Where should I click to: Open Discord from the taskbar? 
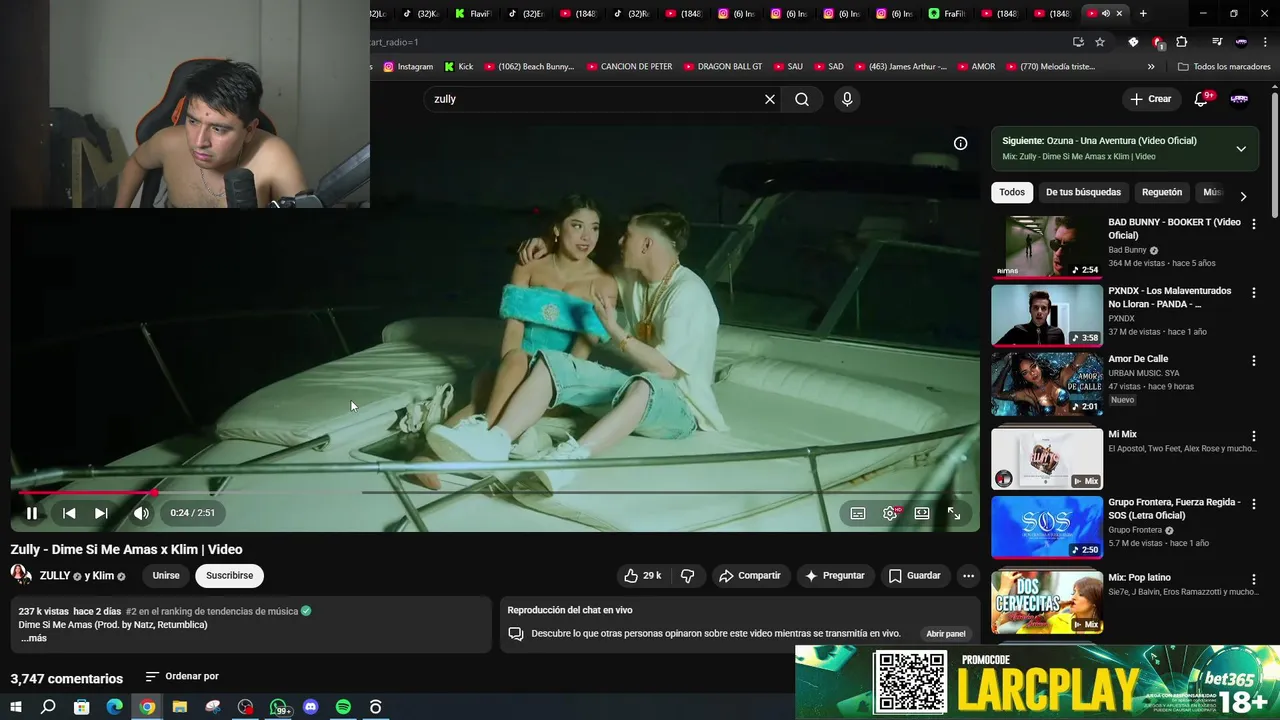pos(310,707)
